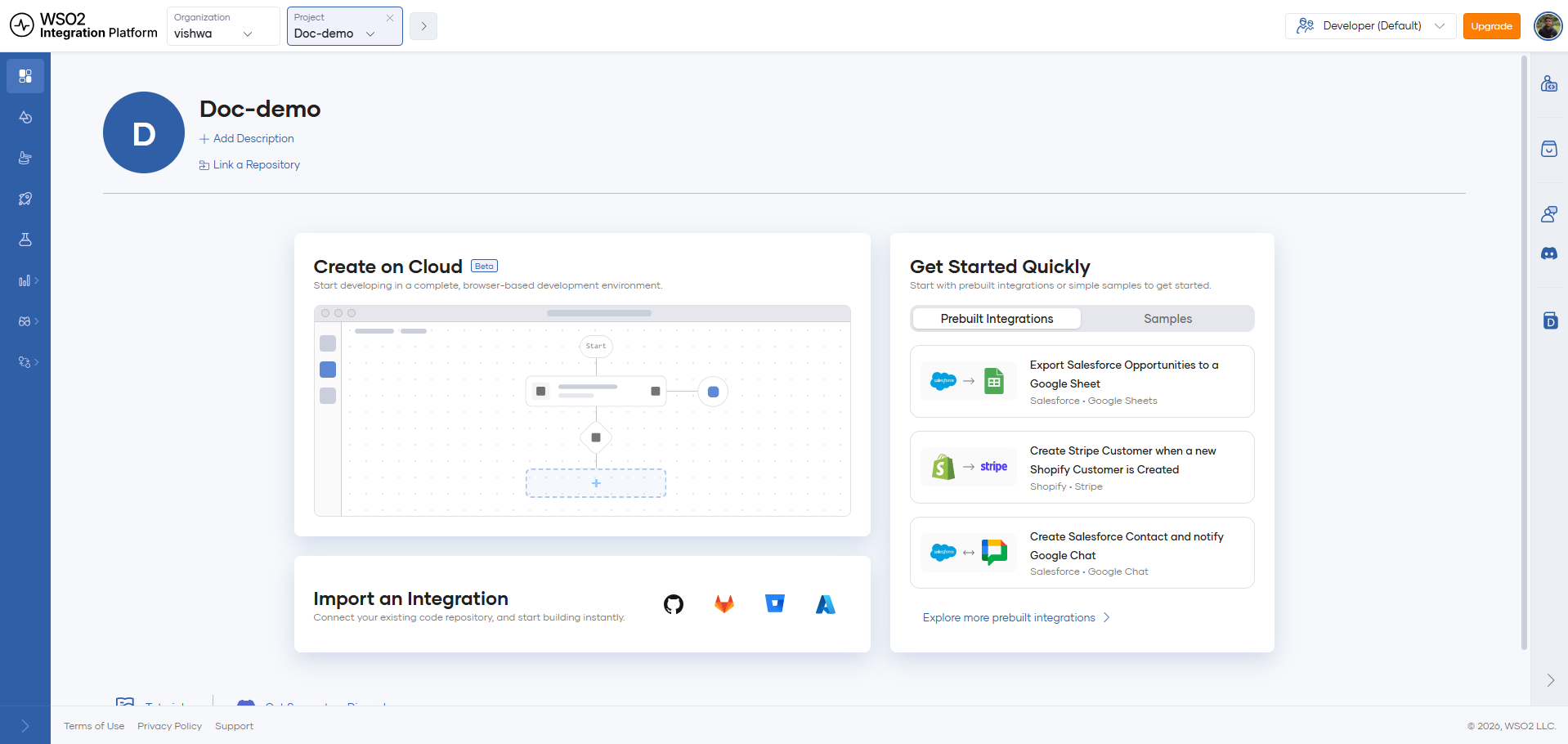Click the Privacy Policy footer link
1568x744 pixels.
click(x=169, y=726)
